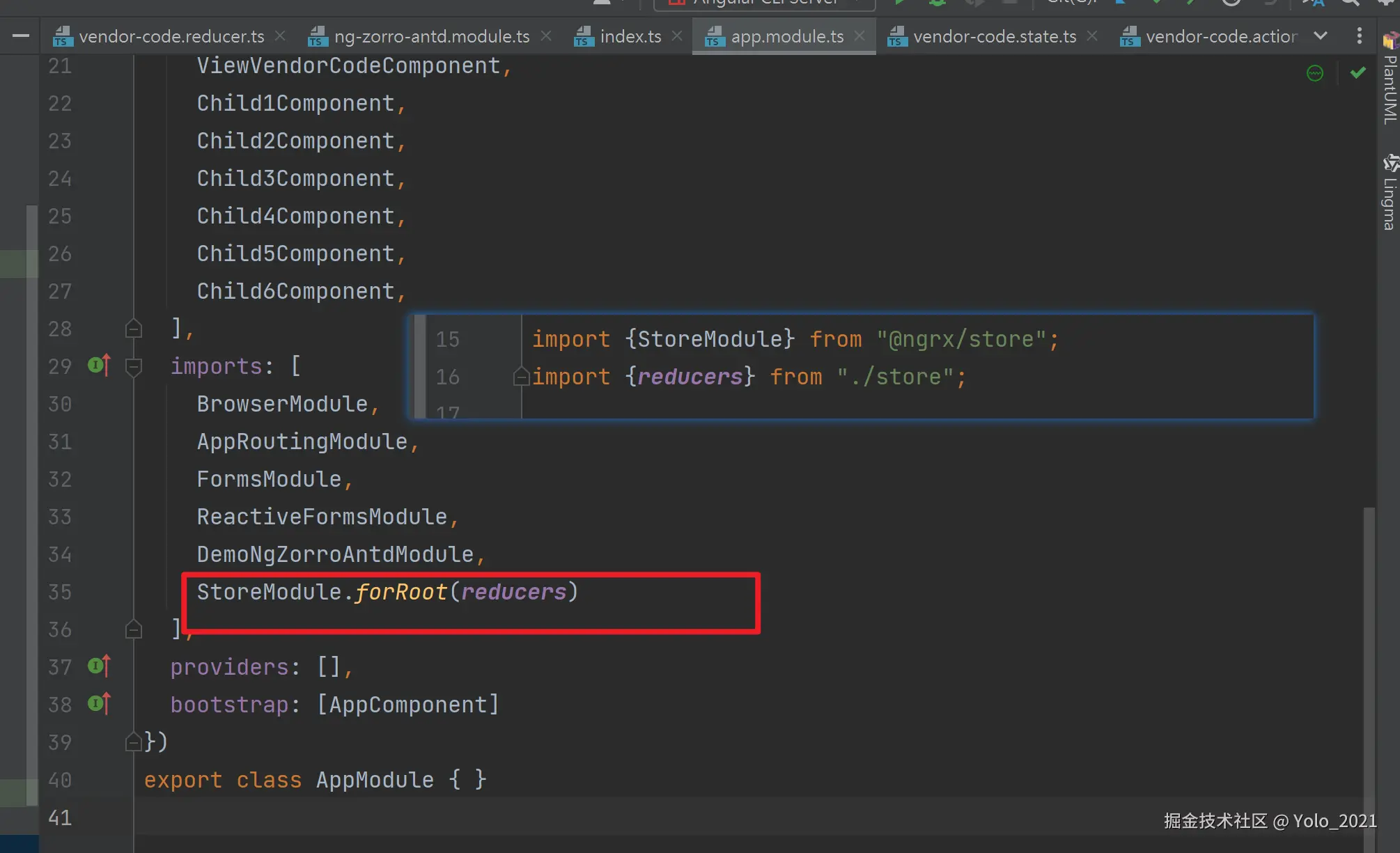
Task: Click the gutter icon next to providers
Action: [99, 666]
